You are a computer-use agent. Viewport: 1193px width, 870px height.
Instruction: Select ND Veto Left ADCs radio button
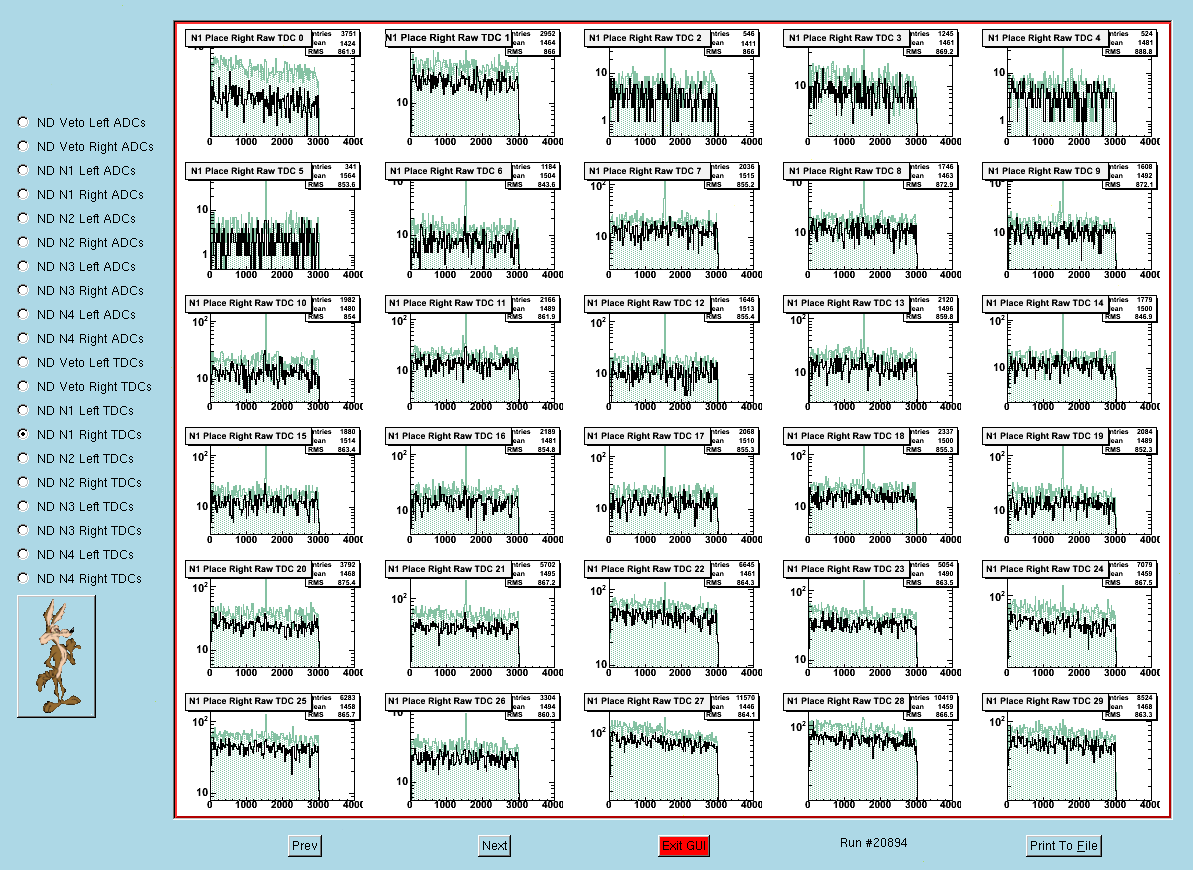coord(24,122)
